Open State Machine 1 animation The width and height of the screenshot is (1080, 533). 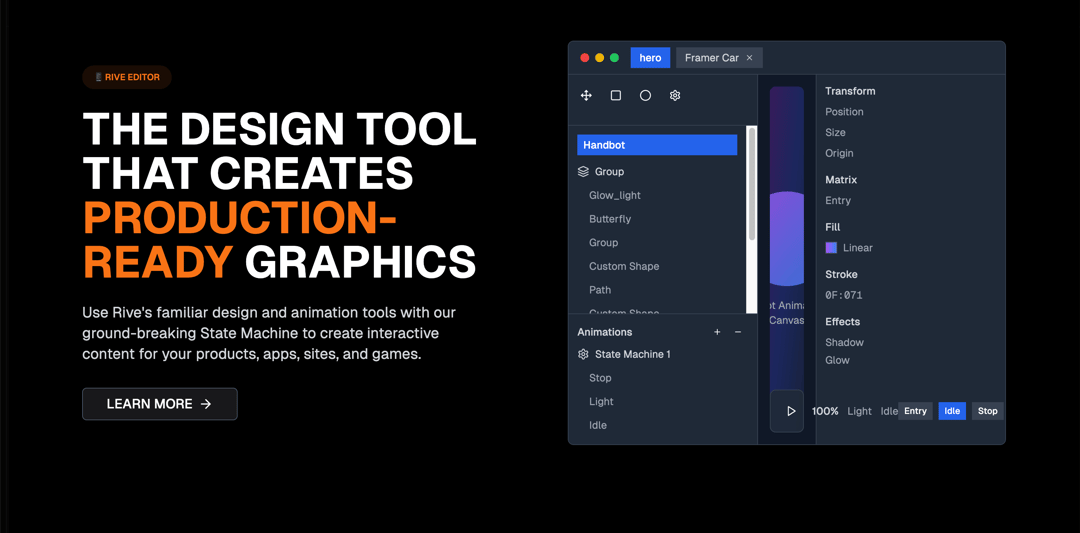point(632,354)
